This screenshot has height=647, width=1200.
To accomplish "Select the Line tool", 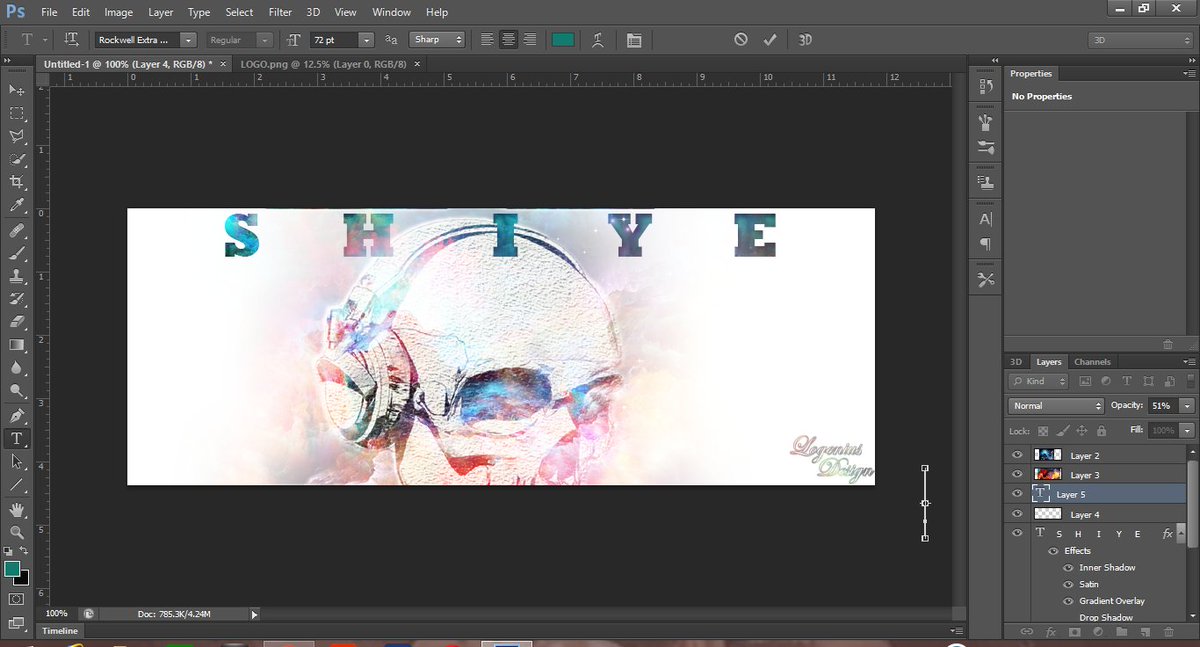I will pyautogui.click(x=17, y=485).
